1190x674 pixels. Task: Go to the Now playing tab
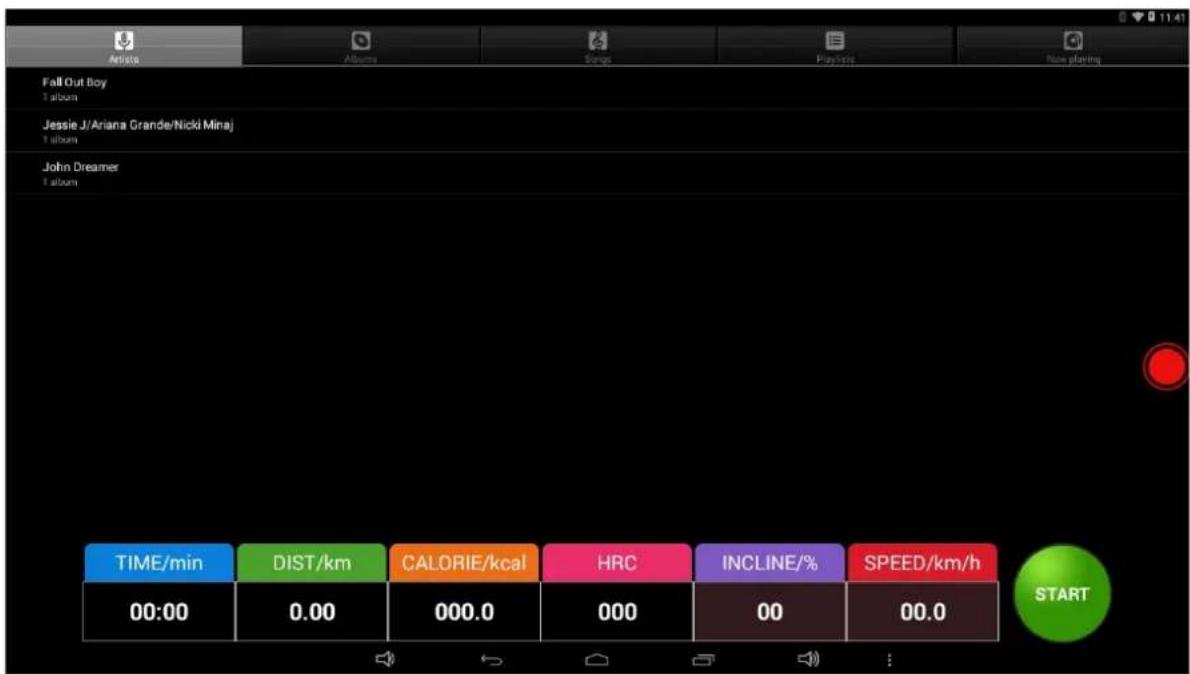pyautogui.click(x=1072, y=46)
